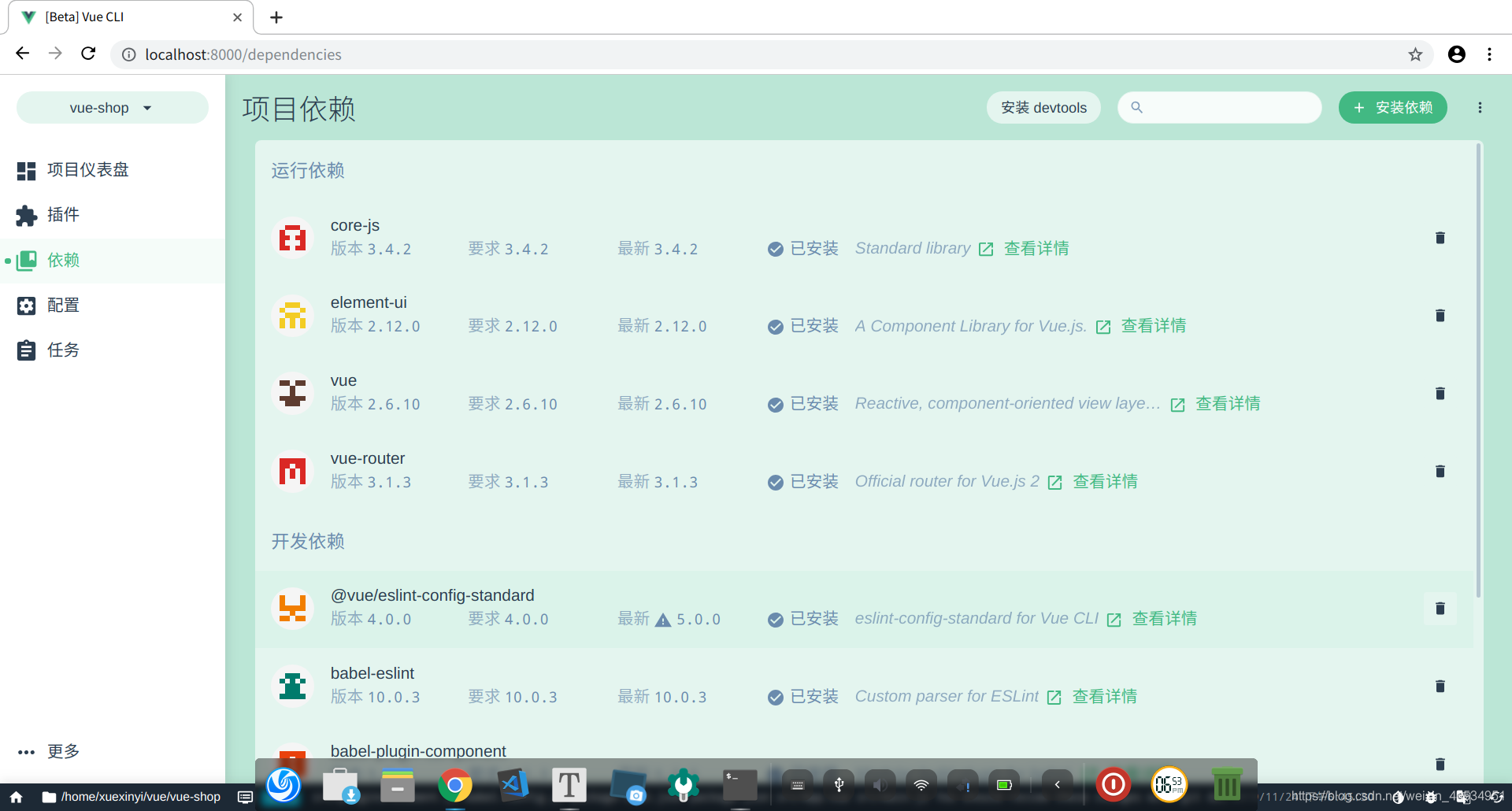Click the 5.0.0 update warning triangle icon

[663, 620]
